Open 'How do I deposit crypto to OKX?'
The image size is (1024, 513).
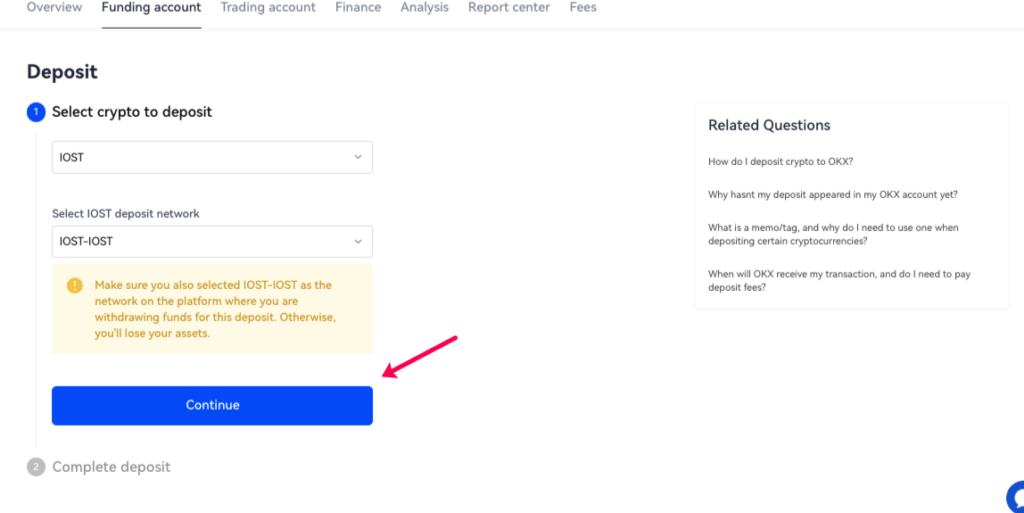tap(780, 161)
